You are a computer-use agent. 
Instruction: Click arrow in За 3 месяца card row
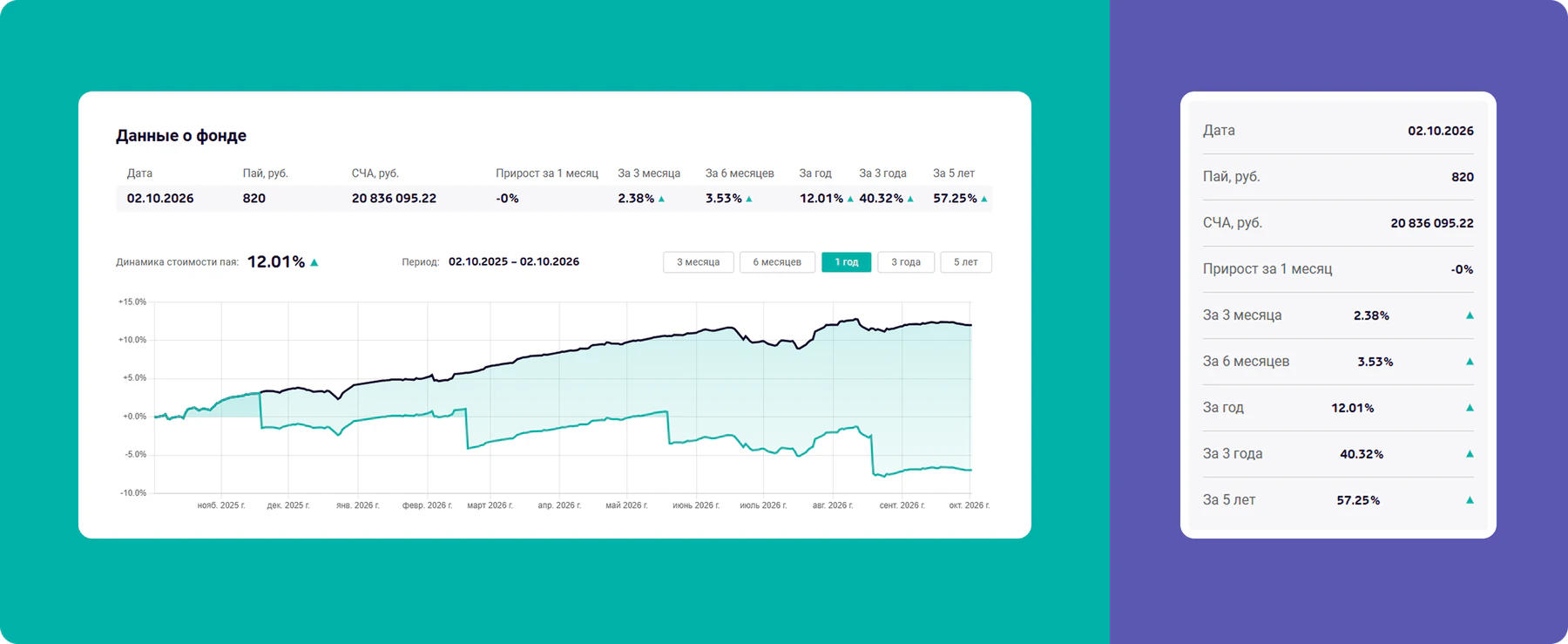pos(1470,315)
